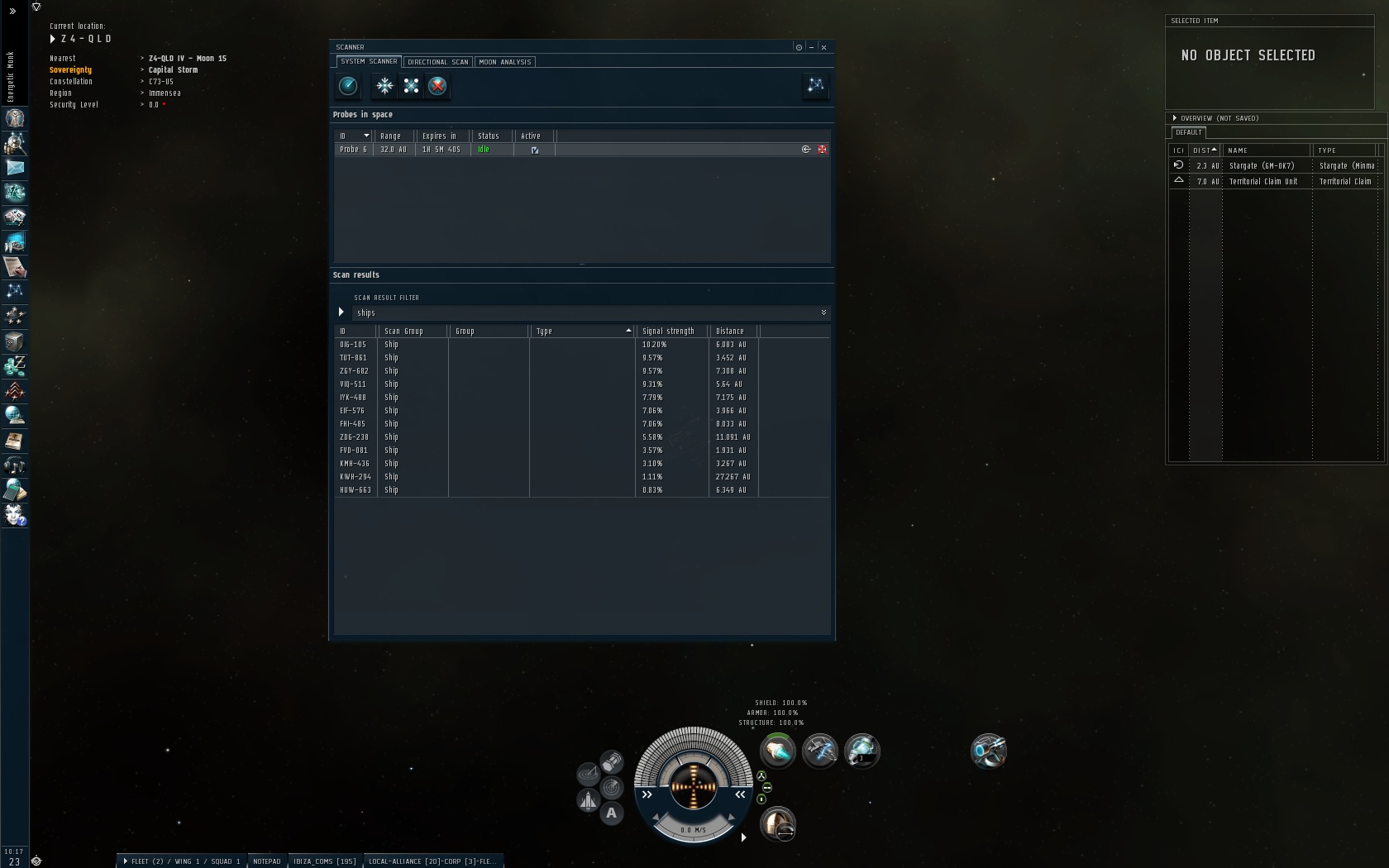1389x868 pixels.
Task: Open the jukebox headphones icon
Action: tap(15, 465)
